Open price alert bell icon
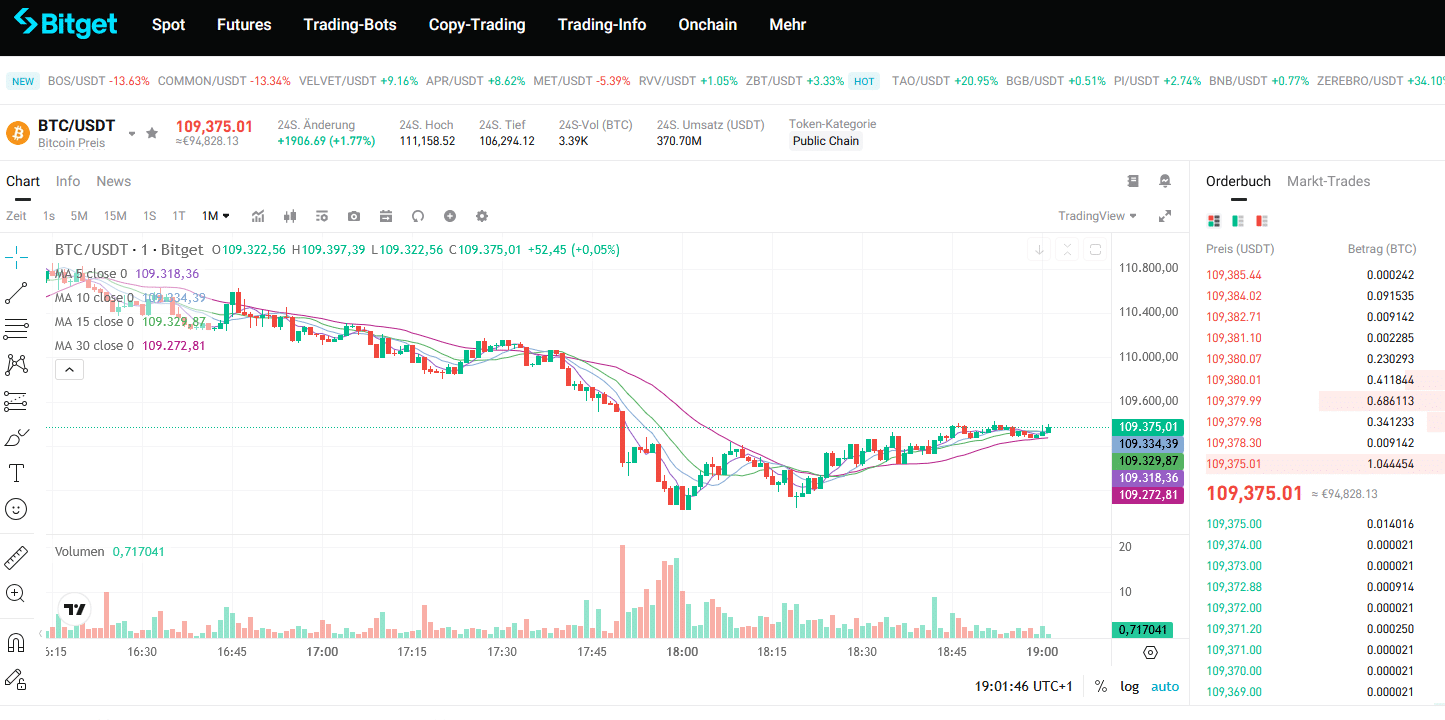 pyautogui.click(x=1165, y=181)
